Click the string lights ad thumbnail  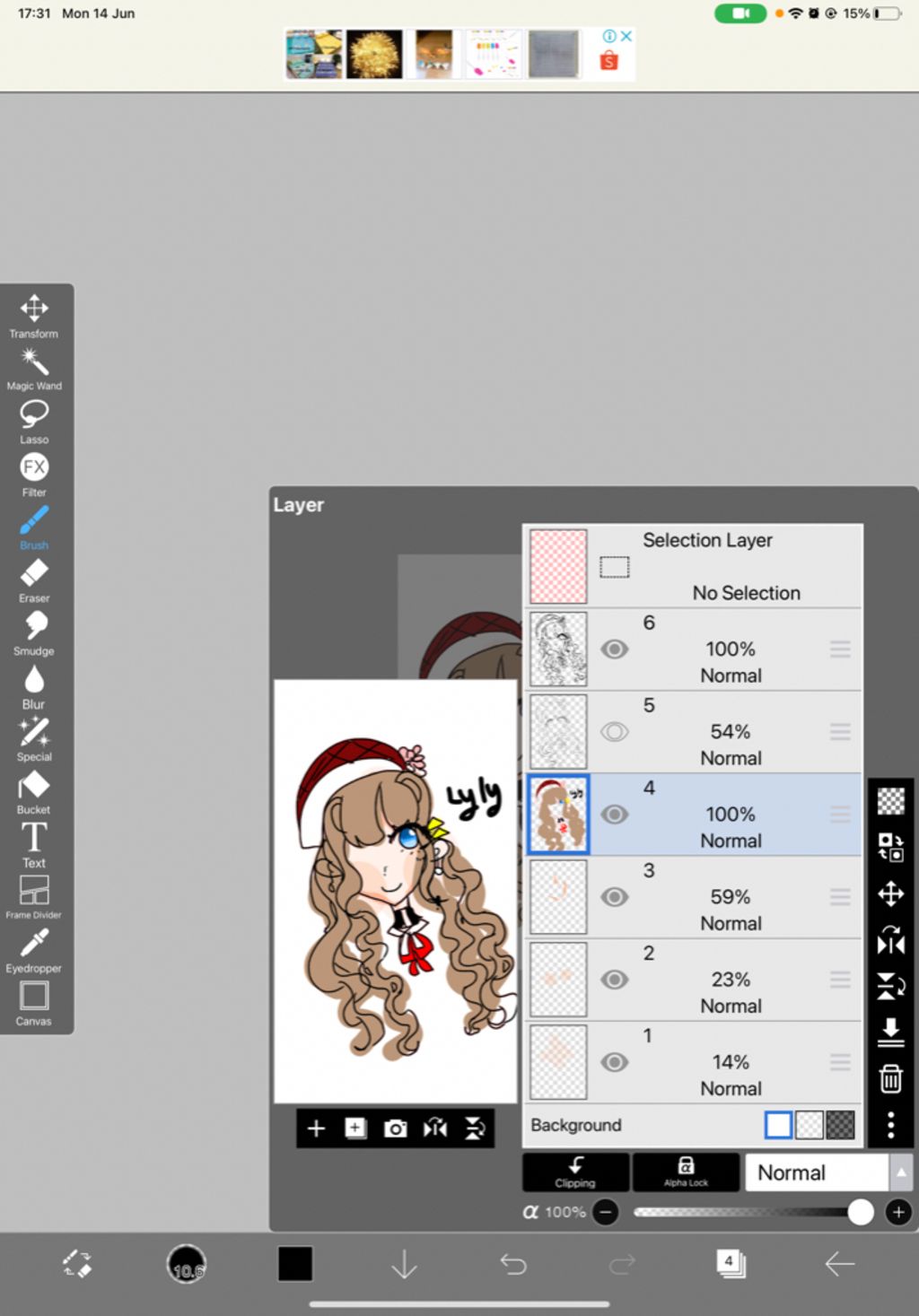(374, 55)
